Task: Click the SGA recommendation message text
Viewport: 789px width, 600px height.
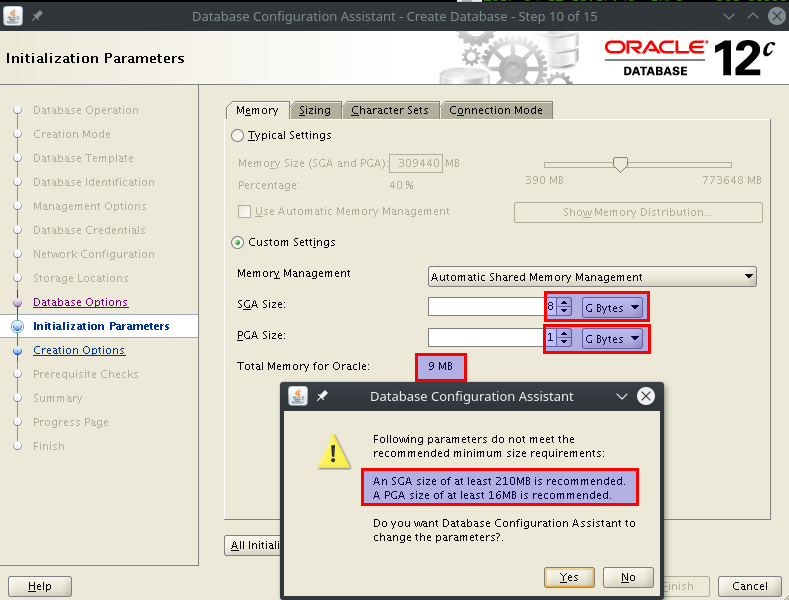Action: pos(499,481)
